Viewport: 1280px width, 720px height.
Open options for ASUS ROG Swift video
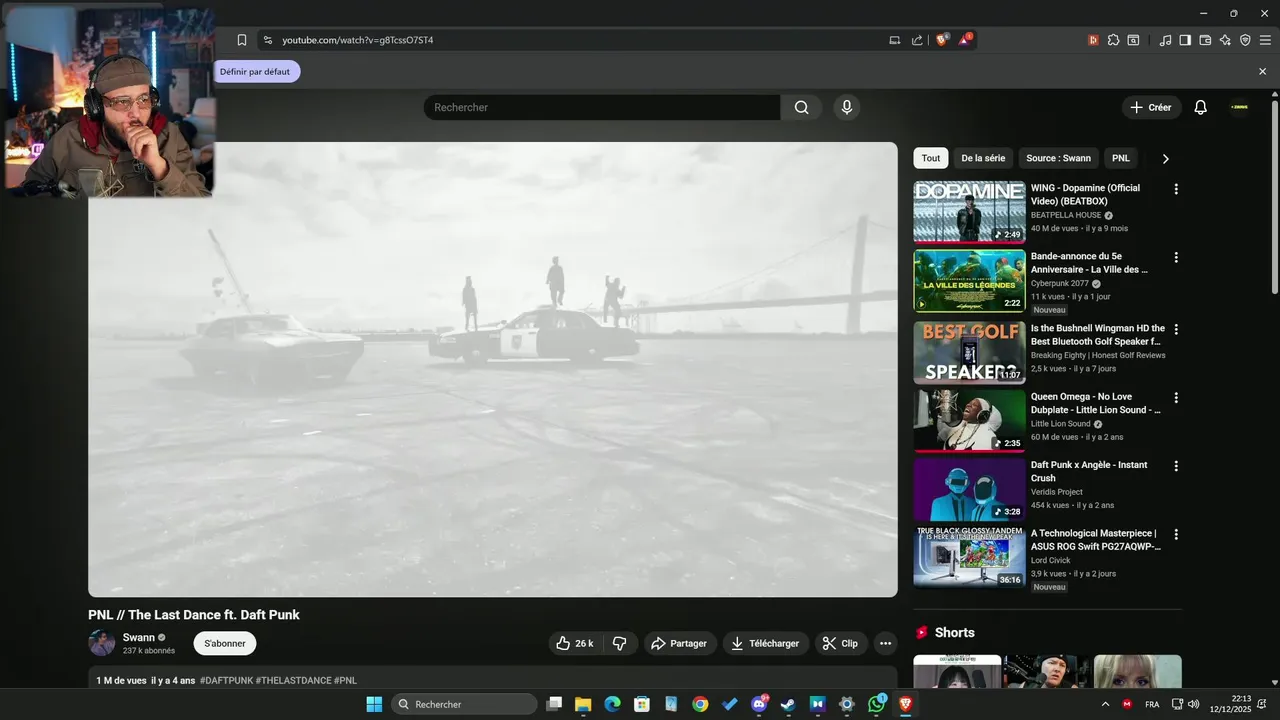tap(1176, 534)
